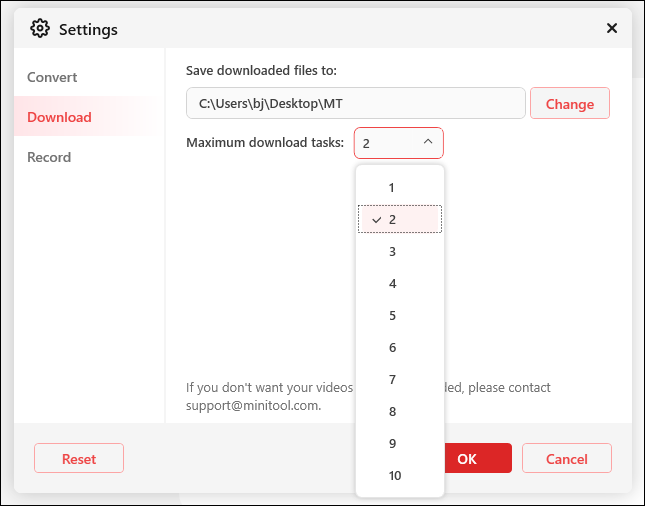Select option 7 in the list
The image size is (645, 506).
[x=399, y=379]
